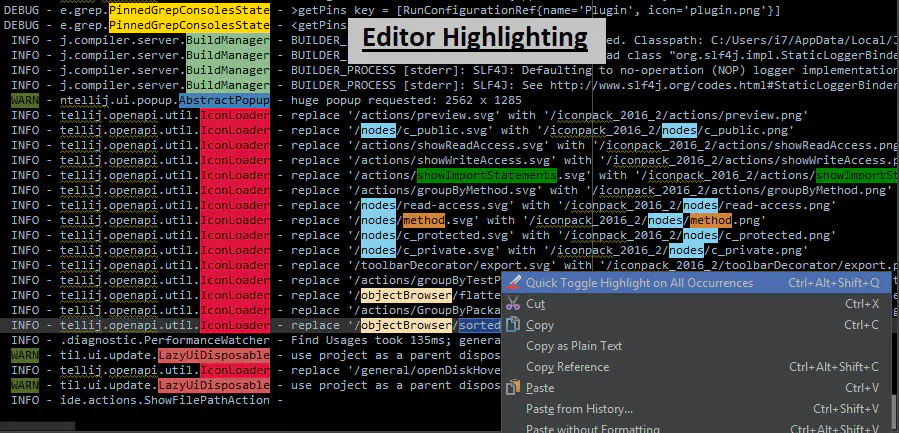This screenshot has height=433, width=899.
Task: Click "<getPins" on the second DEBUG line
Action: point(319,25)
